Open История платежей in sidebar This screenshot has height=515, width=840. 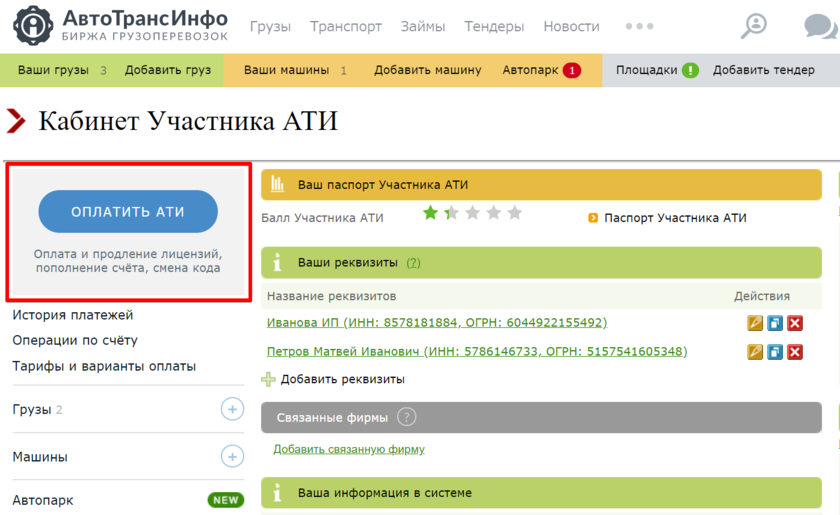point(73,315)
